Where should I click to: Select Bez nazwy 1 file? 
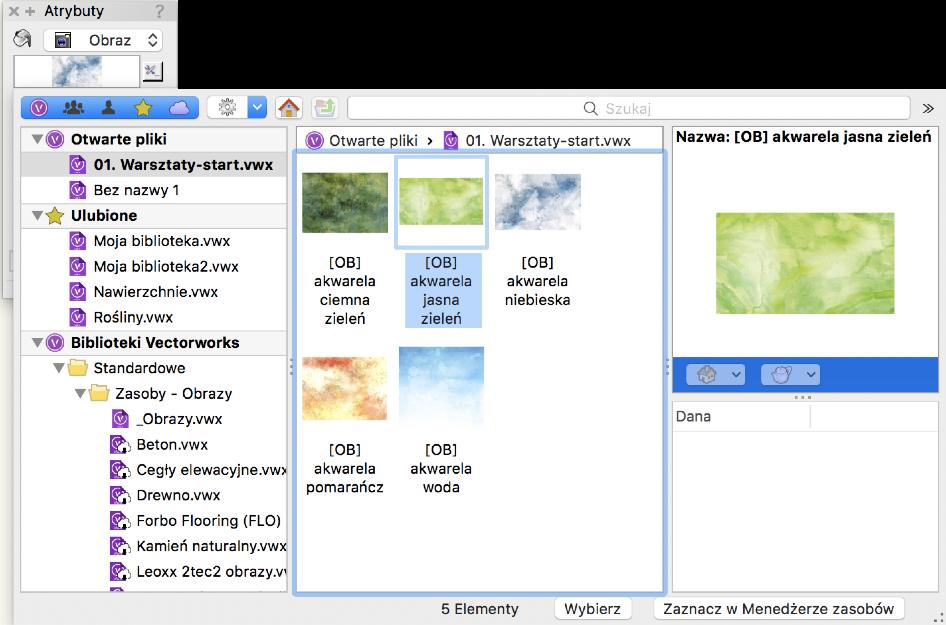(x=154, y=190)
